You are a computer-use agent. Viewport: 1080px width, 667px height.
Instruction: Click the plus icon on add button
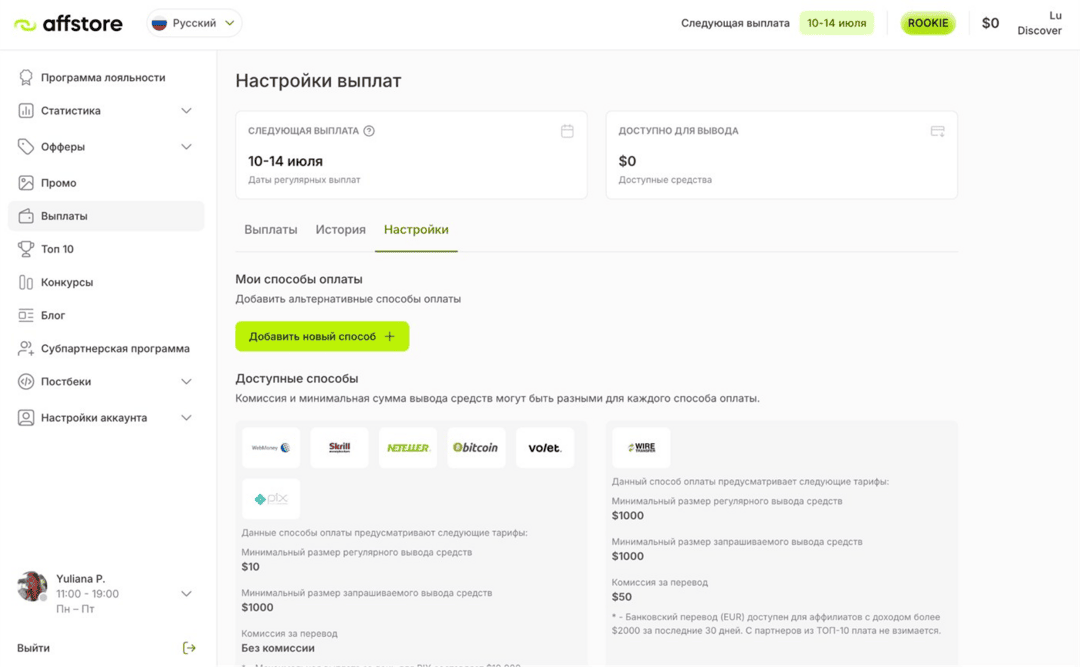click(x=390, y=336)
